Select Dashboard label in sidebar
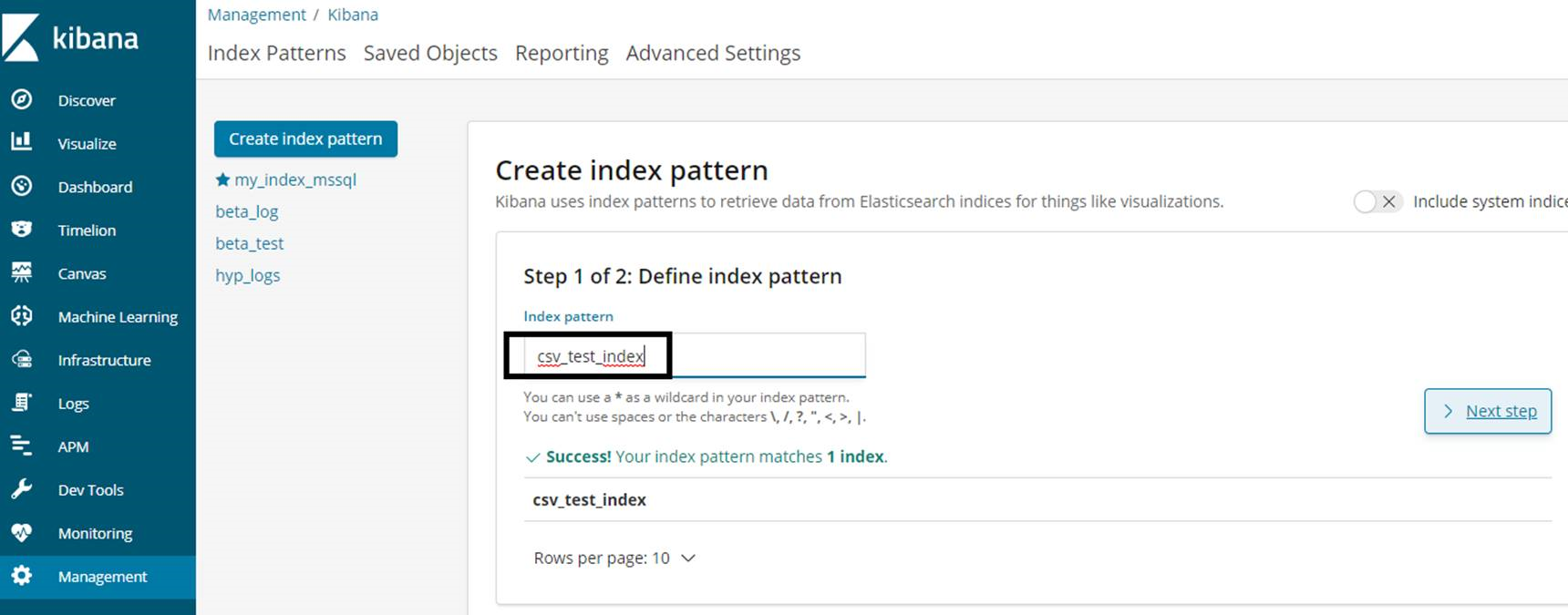This screenshot has height=615, width=1568. [96, 187]
